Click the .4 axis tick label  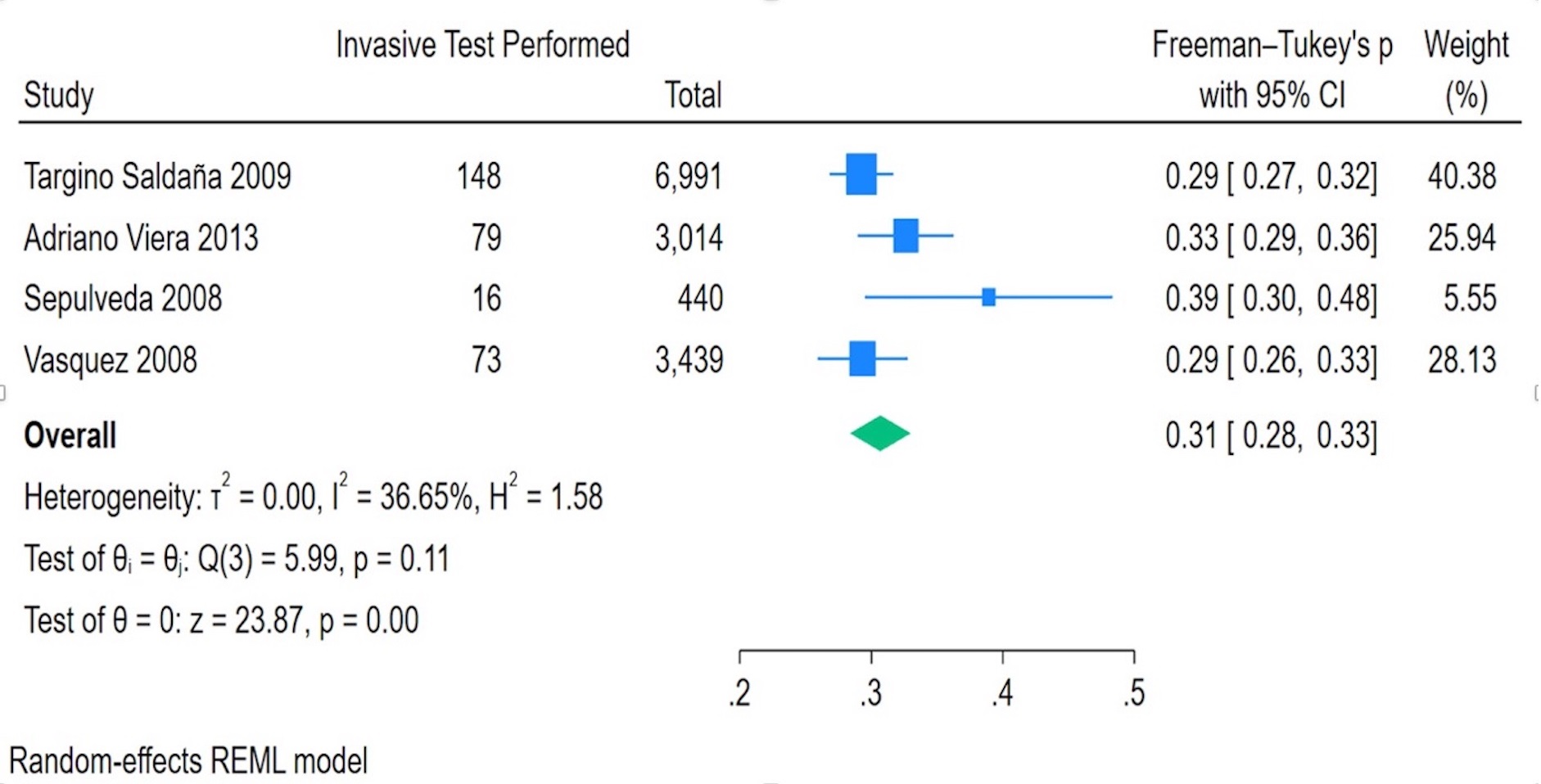click(x=1002, y=693)
